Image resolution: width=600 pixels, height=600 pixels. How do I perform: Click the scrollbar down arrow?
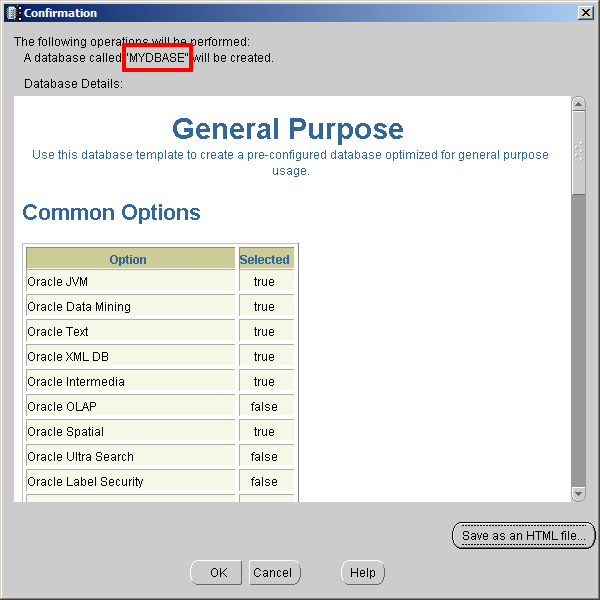[x=578, y=494]
